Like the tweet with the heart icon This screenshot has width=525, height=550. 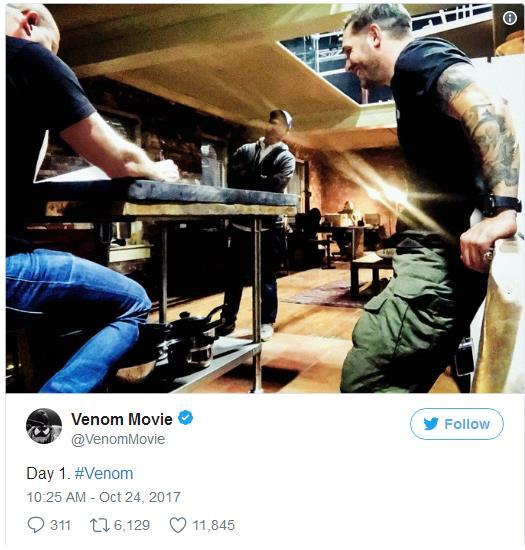click(x=178, y=525)
